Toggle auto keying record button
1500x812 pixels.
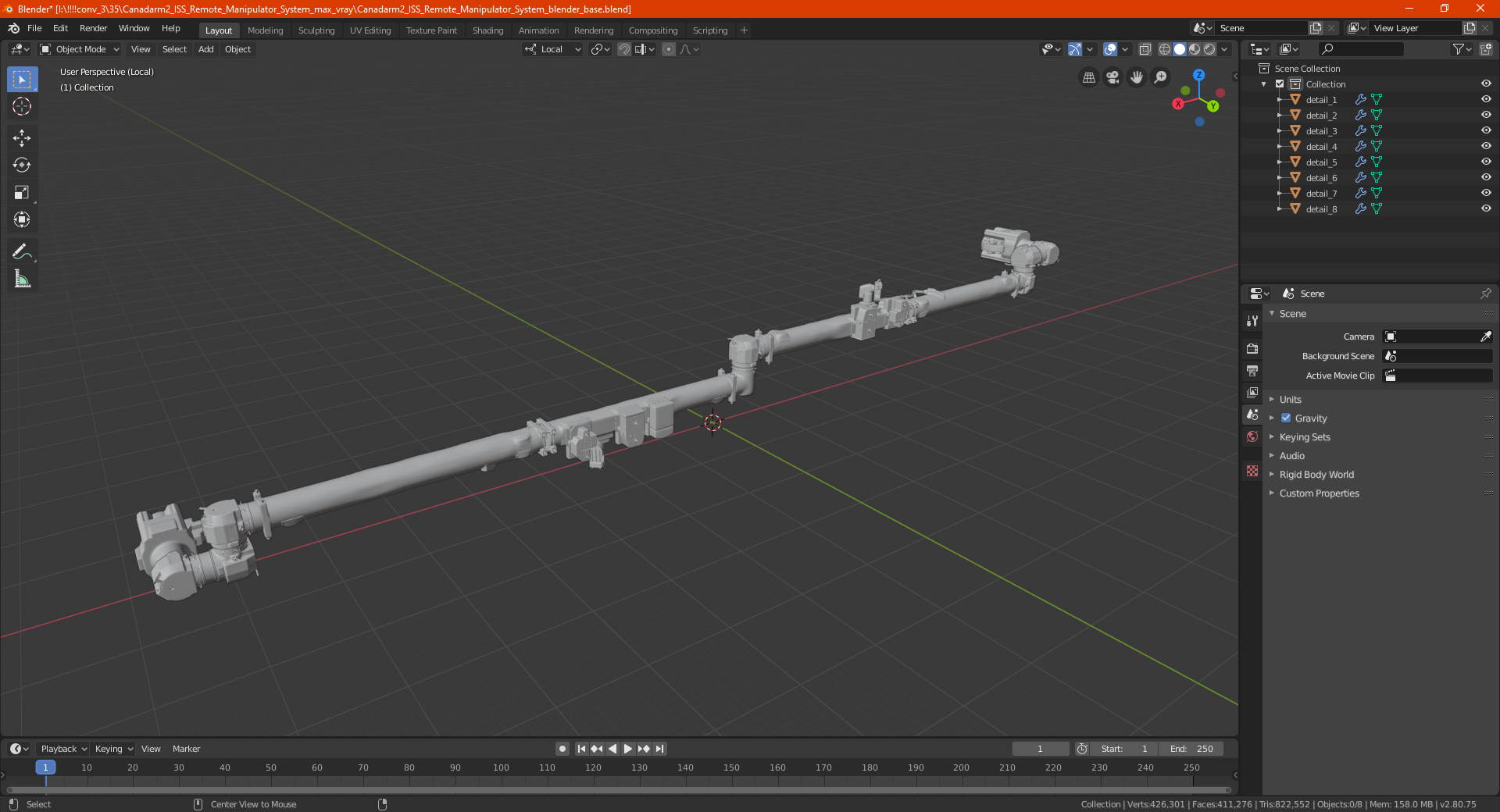coord(562,749)
